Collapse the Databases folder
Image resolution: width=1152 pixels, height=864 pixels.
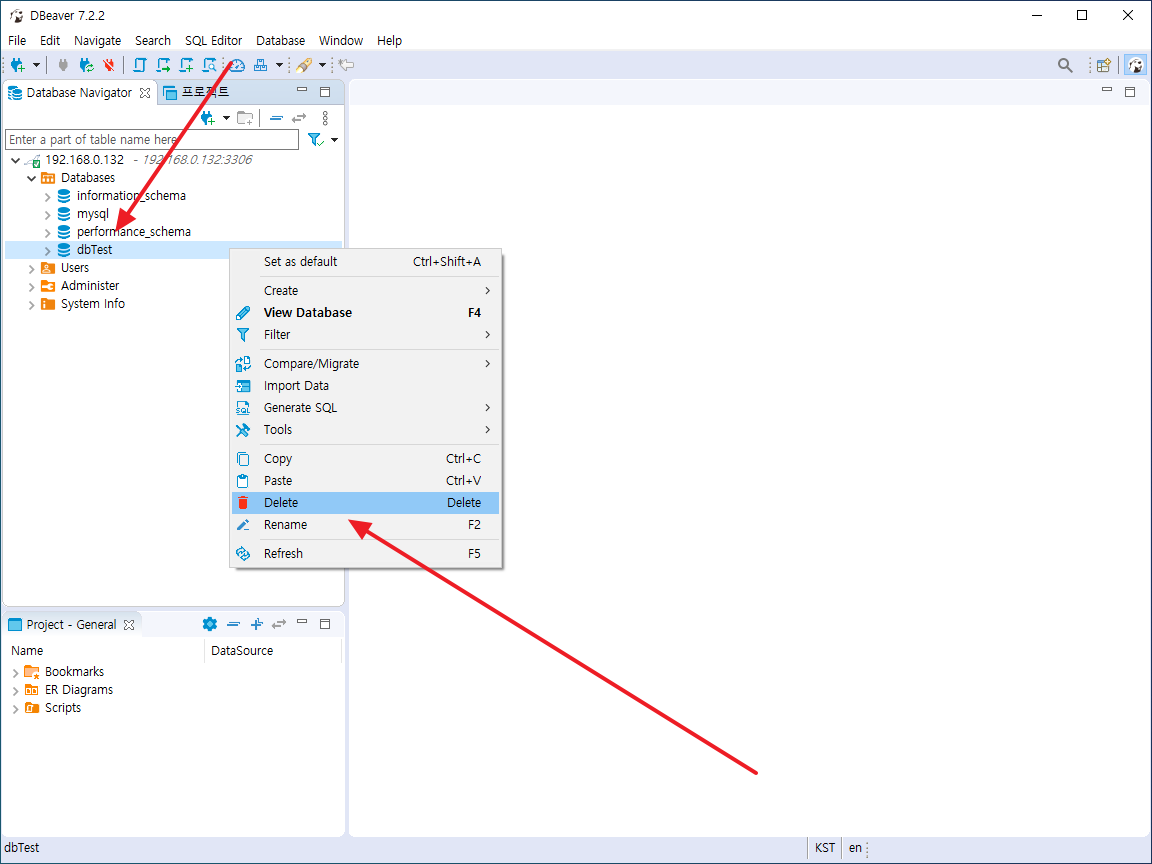coord(32,178)
